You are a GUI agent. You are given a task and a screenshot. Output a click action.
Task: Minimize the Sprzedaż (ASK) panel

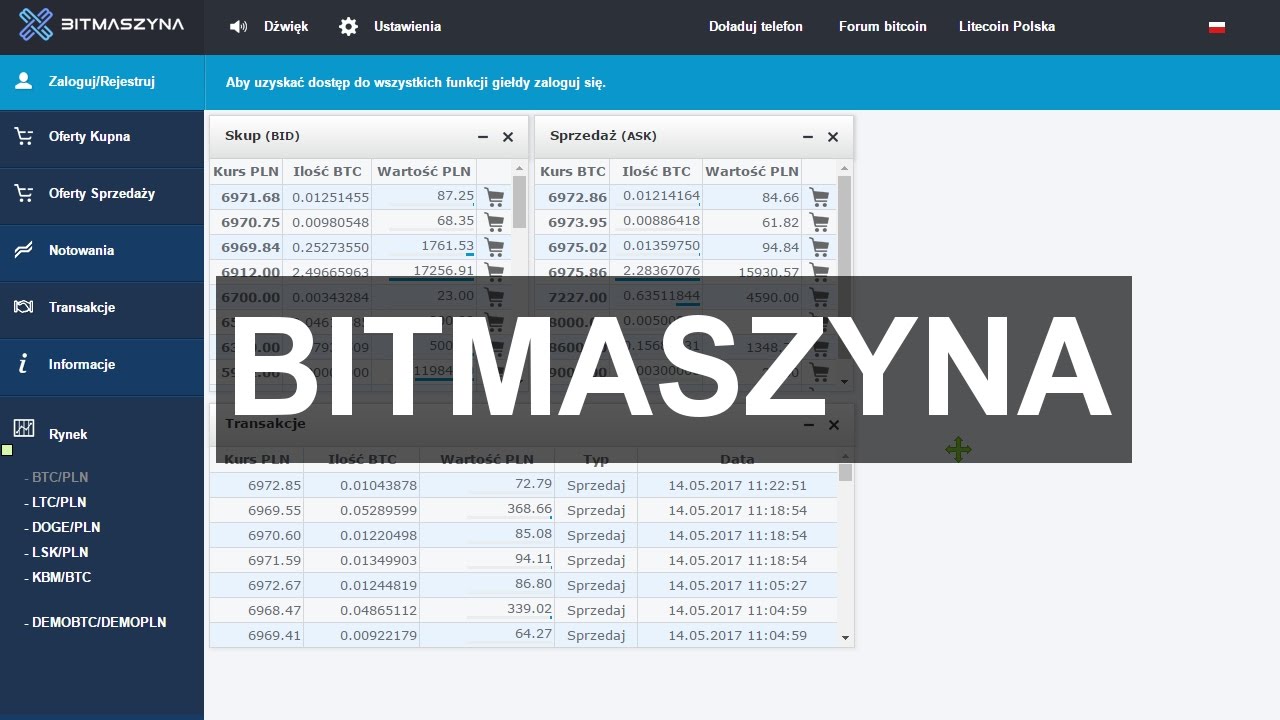point(808,137)
